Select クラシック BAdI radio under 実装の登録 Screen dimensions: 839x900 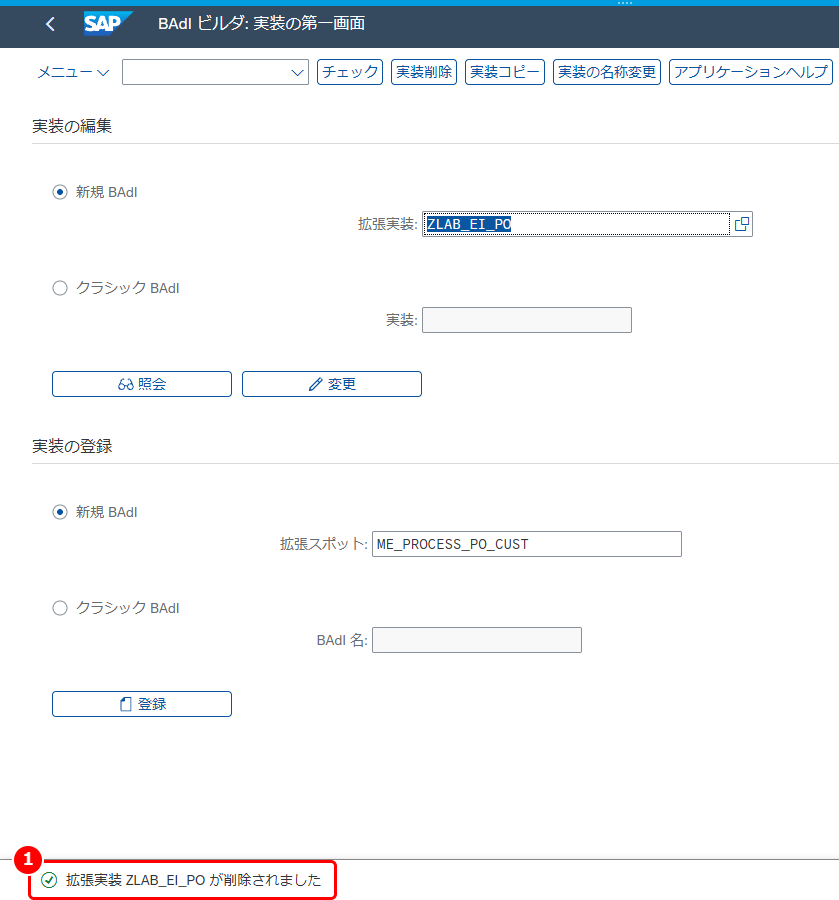(x=60, y=608)
